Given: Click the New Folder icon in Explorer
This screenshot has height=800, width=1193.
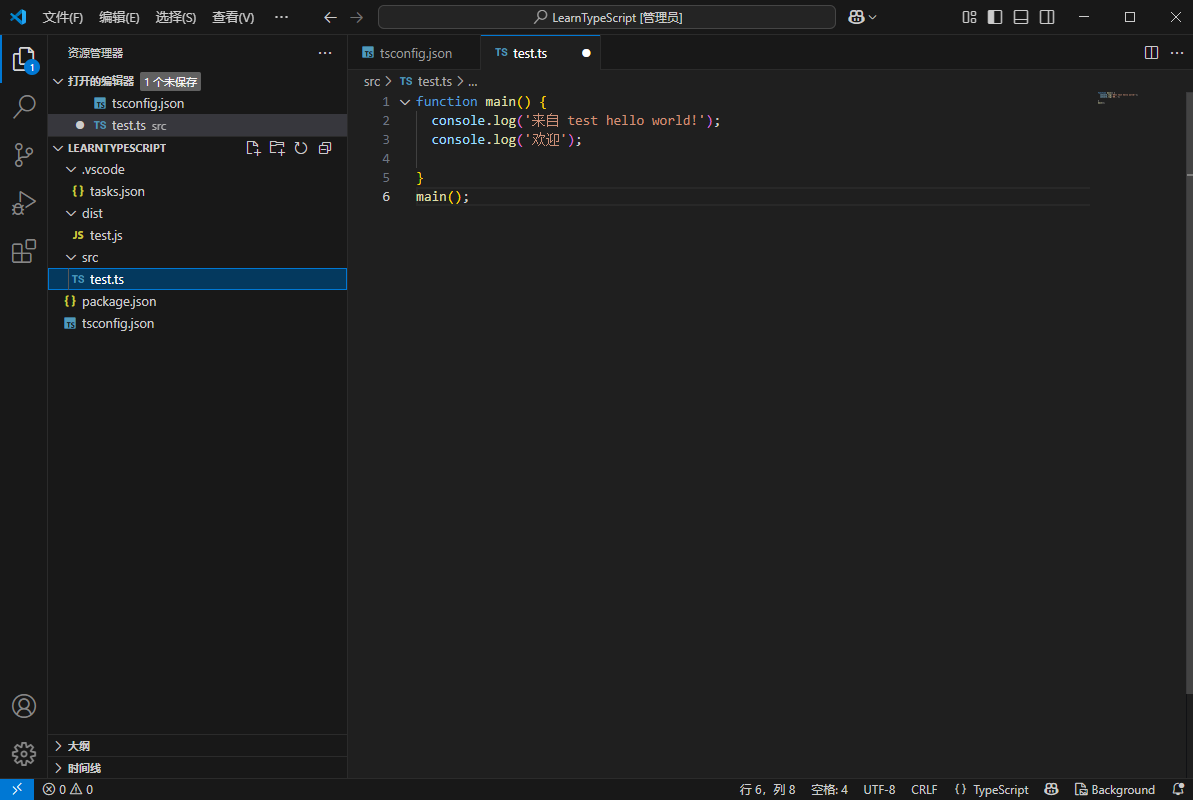Looking at the screenshot, I should (x=277, y=147).
